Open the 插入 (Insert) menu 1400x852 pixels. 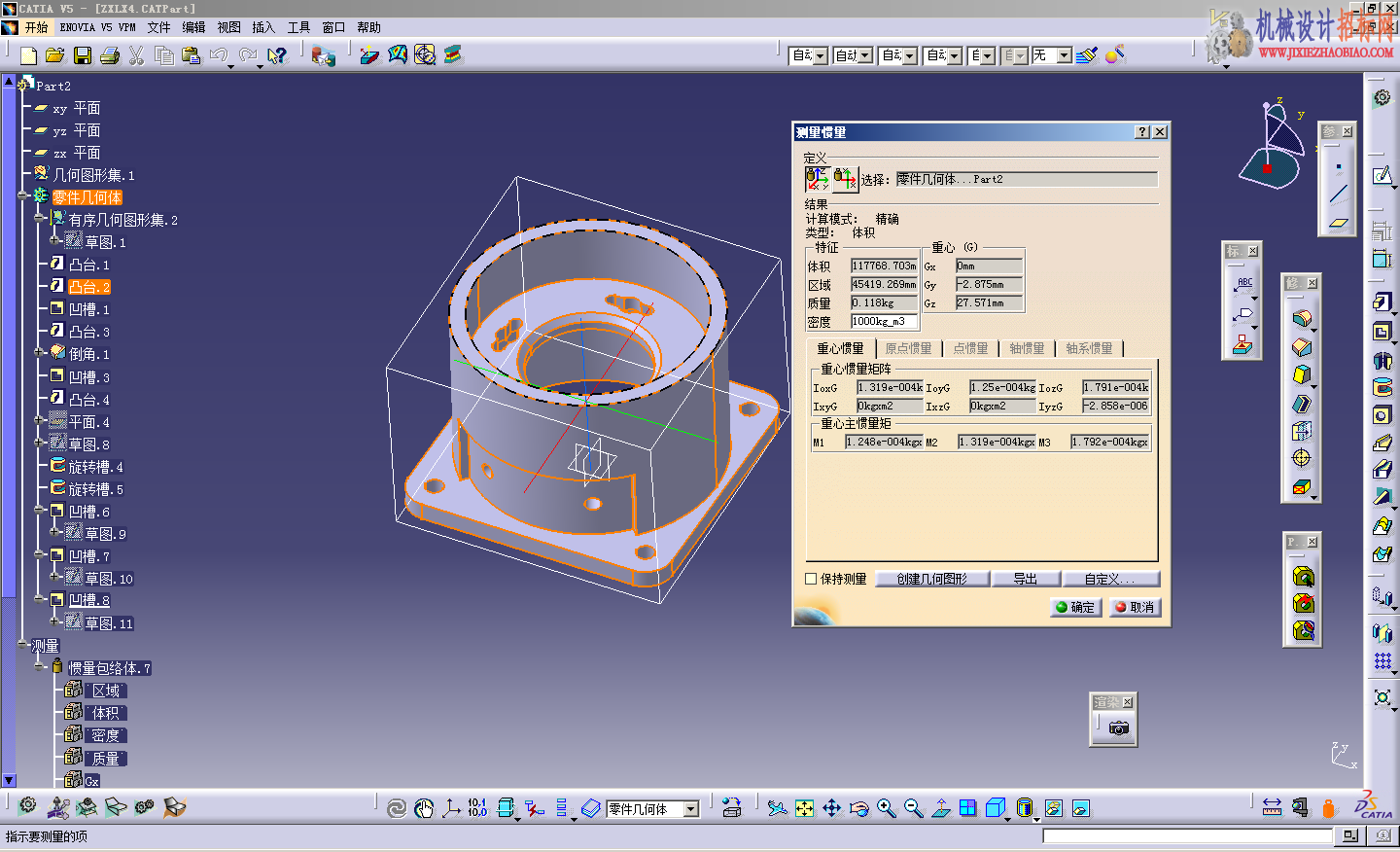pos(263,27)
